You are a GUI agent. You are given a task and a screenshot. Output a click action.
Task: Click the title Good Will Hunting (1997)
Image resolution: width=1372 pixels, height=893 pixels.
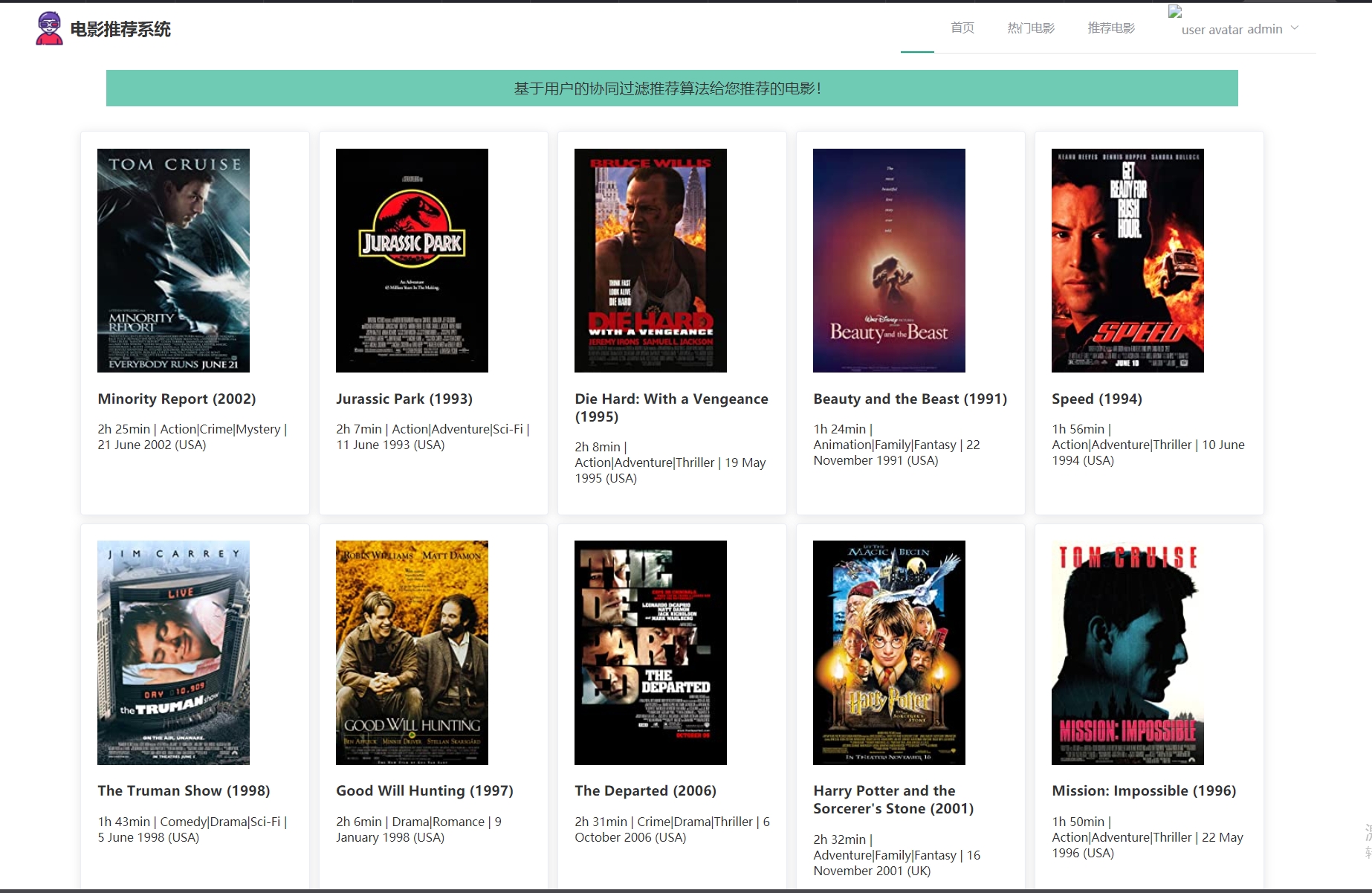[424, 791]
